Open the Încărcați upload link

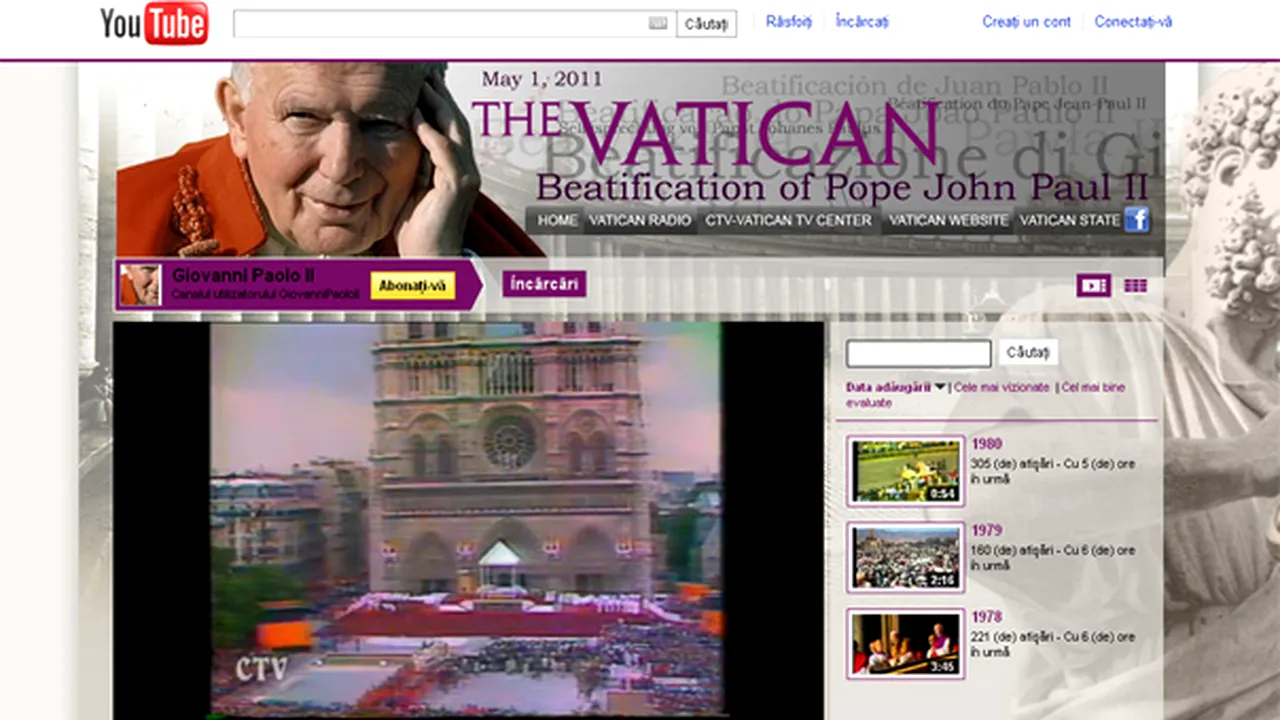click(862, 21)
